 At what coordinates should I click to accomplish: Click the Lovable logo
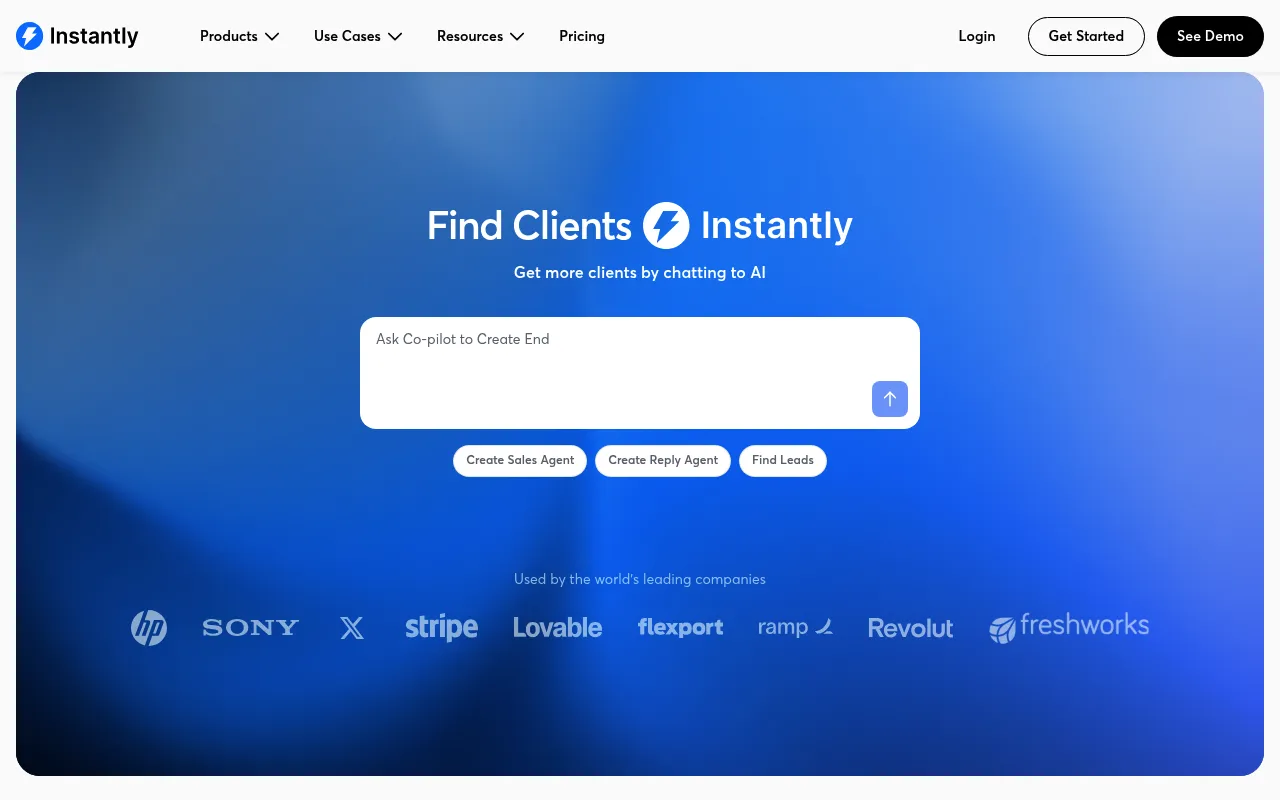[558, 628]
